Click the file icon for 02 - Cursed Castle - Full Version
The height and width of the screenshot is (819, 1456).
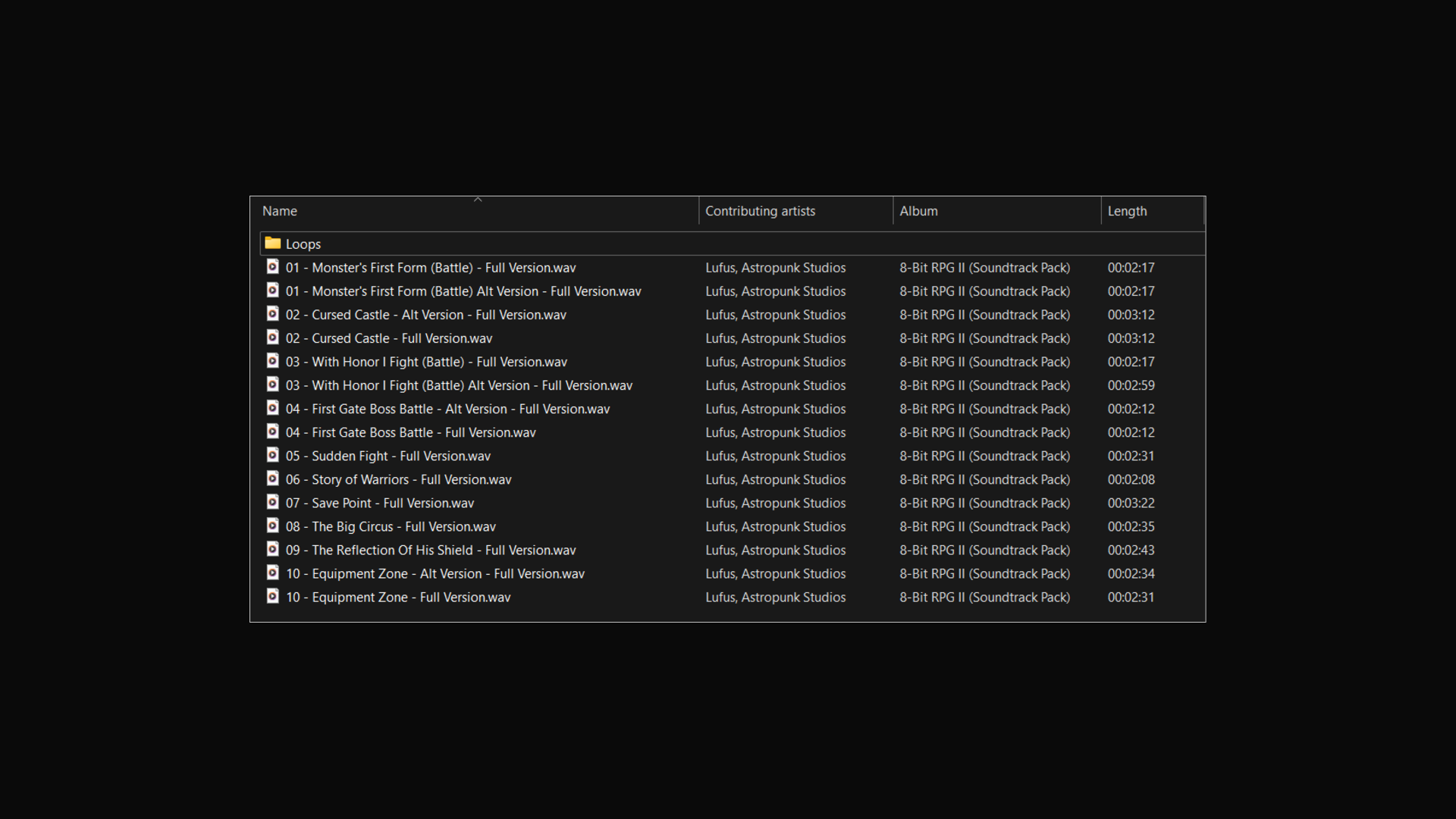(273, 337)
